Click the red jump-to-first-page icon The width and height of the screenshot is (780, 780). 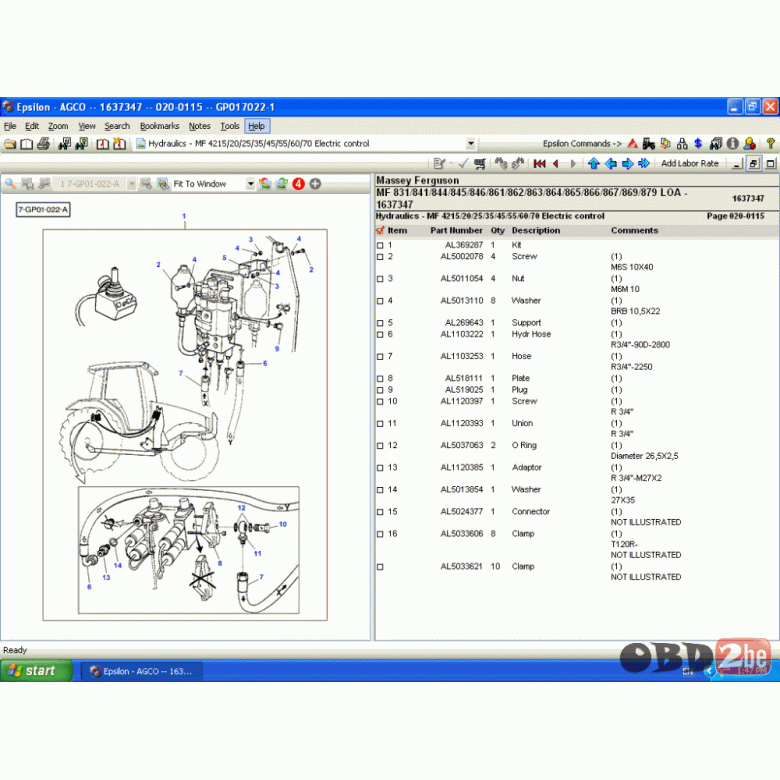click(539, 164)
